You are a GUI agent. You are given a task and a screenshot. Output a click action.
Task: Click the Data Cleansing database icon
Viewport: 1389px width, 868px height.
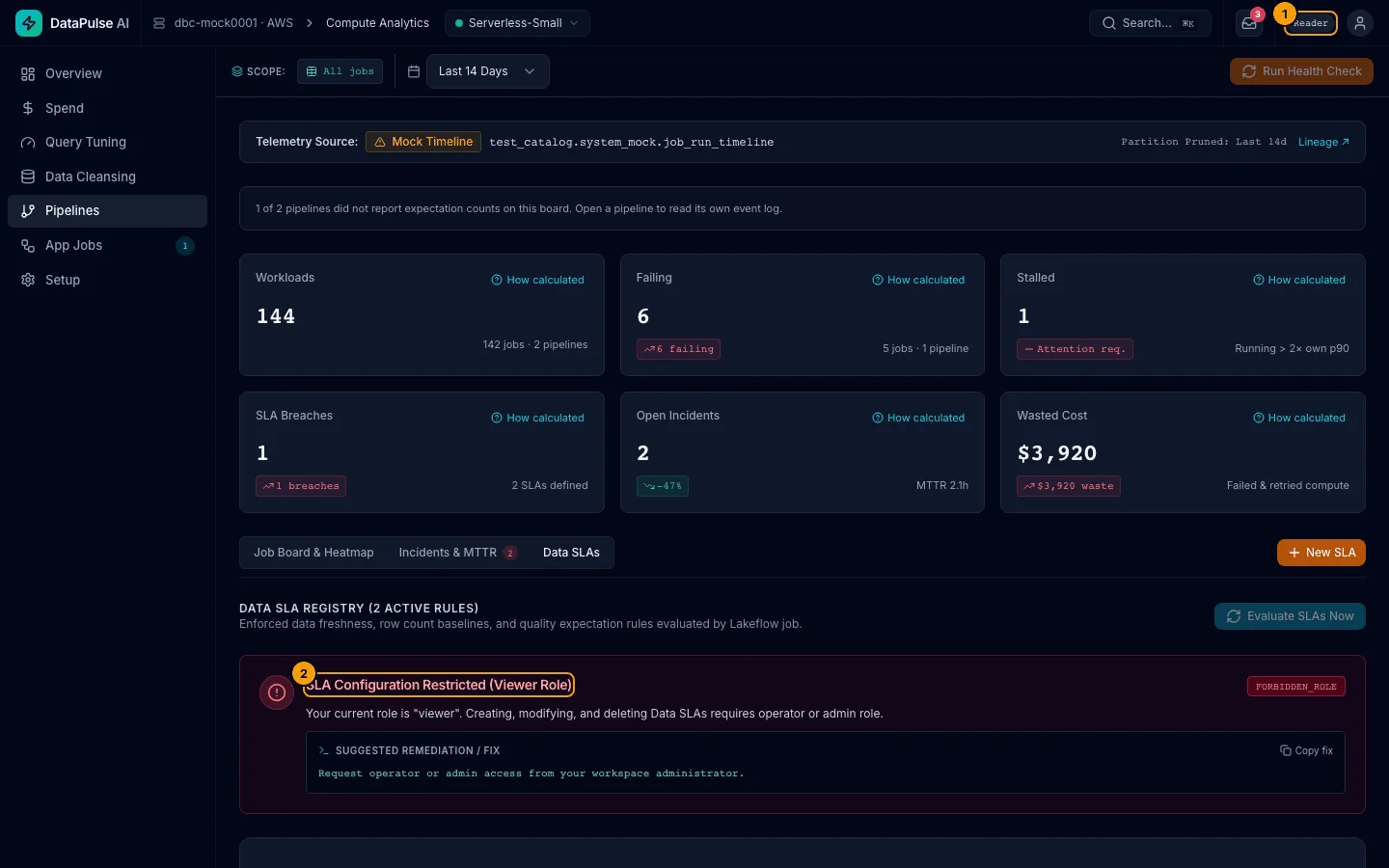[28, 176]
